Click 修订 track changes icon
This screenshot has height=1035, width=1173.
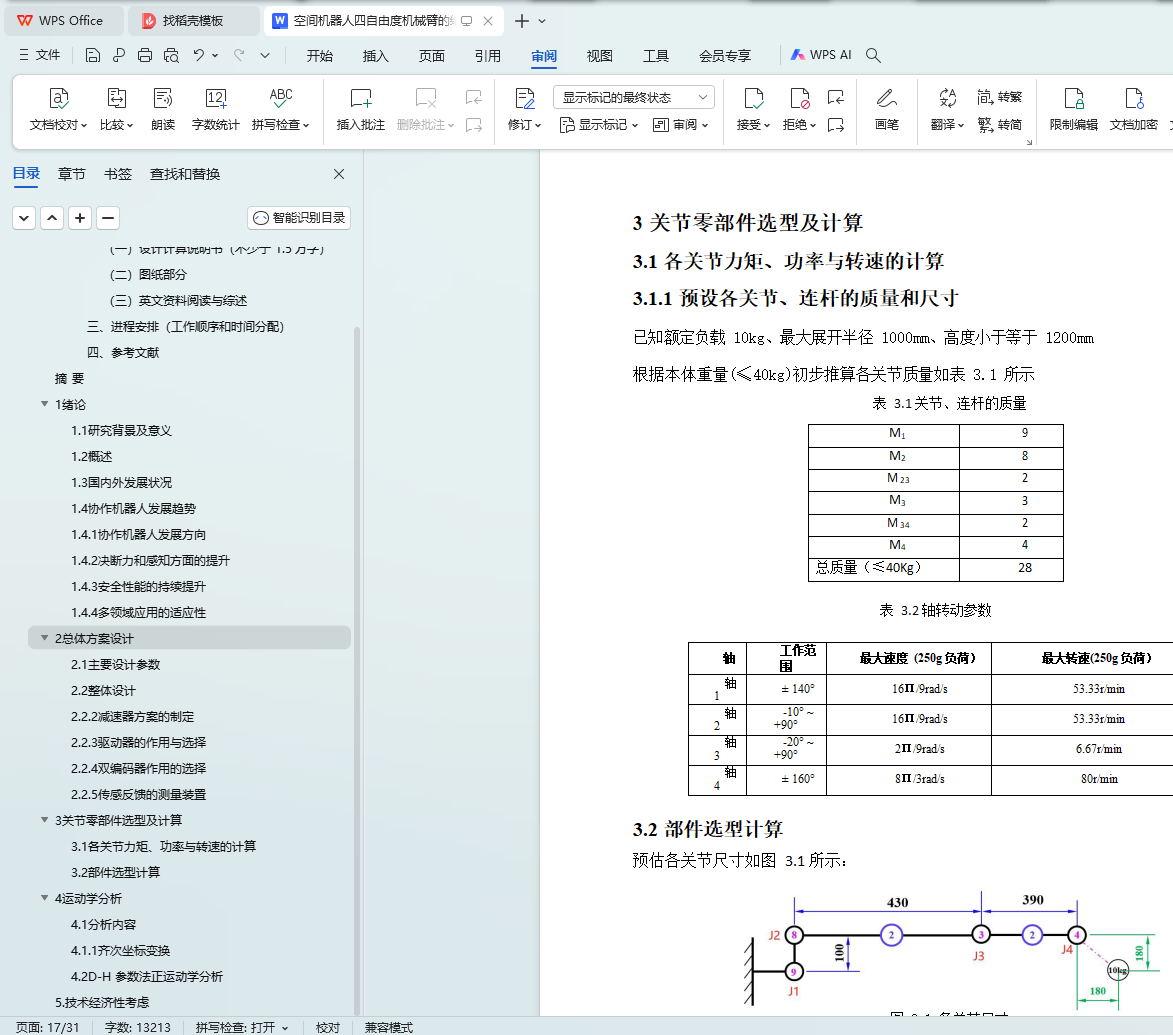pyautogui.click(x=524, y=109)
